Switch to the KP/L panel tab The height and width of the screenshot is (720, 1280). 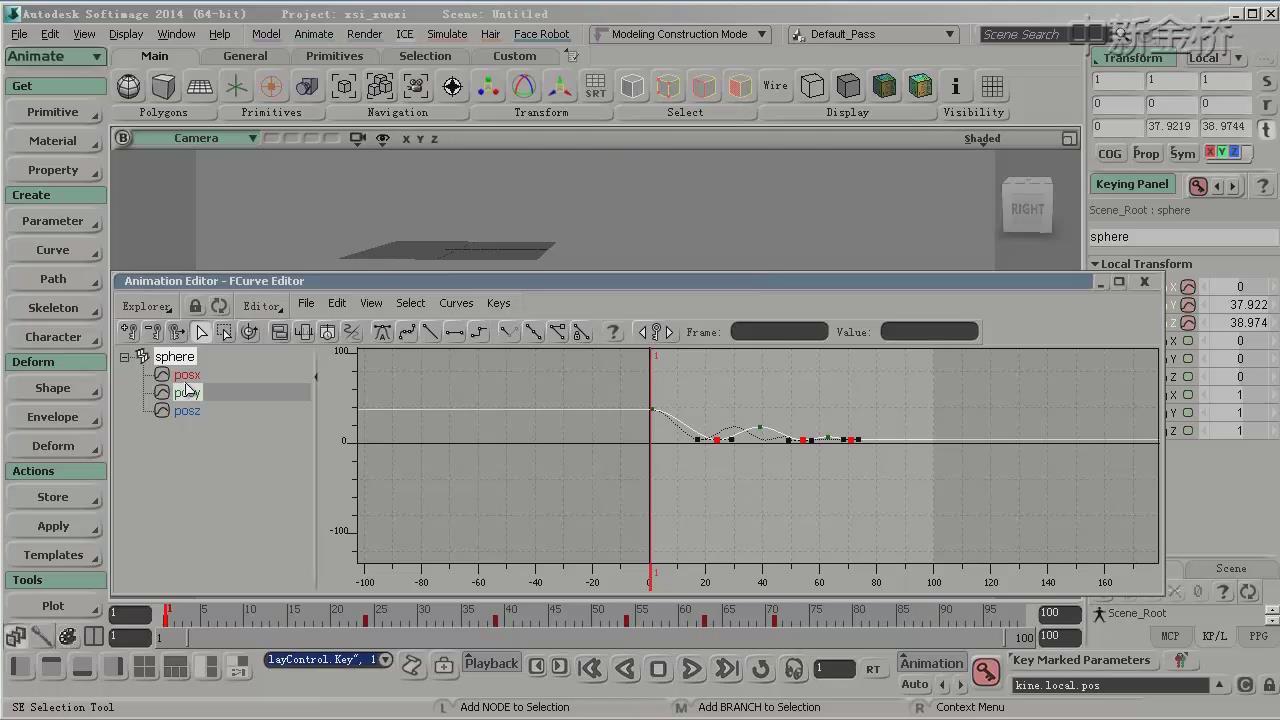1214,636
